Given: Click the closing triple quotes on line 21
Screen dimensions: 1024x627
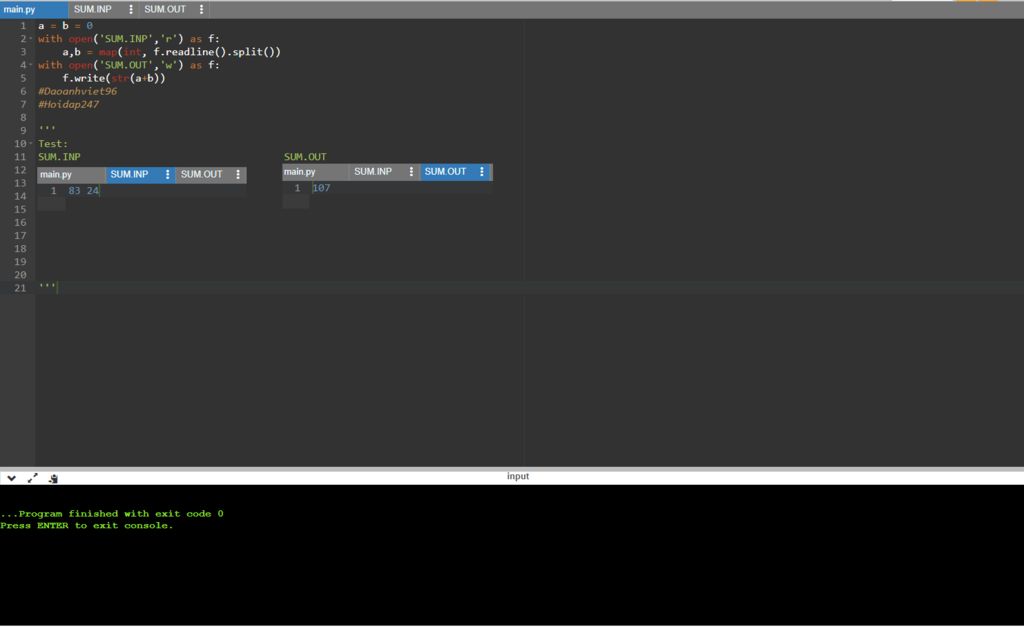Looking at the screenshot, I should click(47, 286).
